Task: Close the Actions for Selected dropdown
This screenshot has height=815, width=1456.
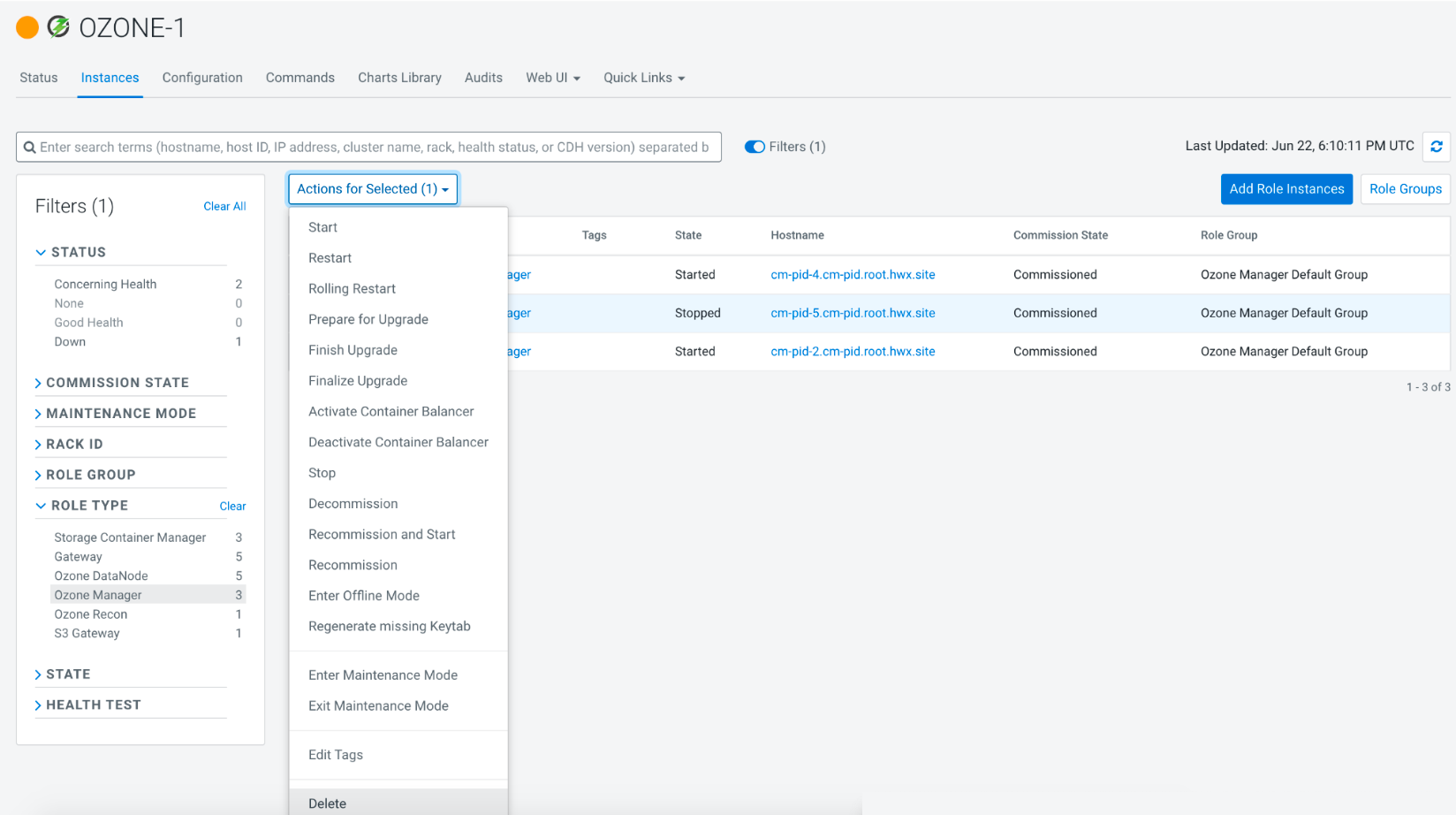Action: (373, 189)
